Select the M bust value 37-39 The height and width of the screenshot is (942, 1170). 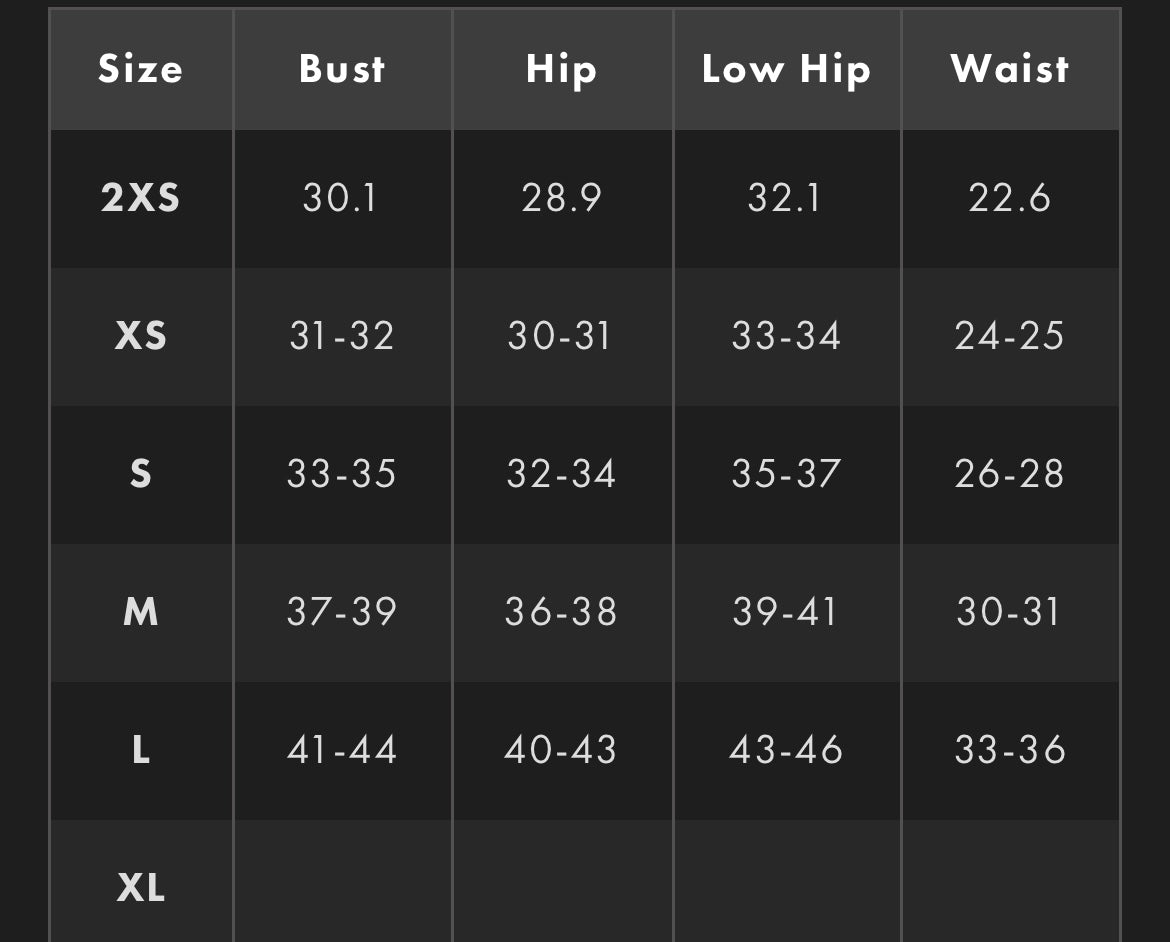(x=342, y=611)
